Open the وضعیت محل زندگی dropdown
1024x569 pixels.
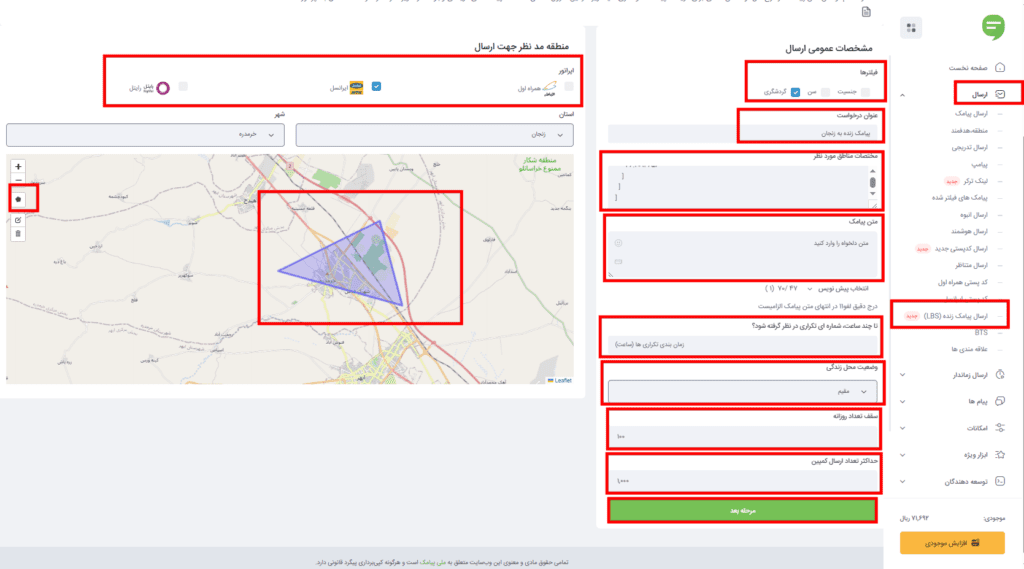pyautogui.click(x=743, y=391)
